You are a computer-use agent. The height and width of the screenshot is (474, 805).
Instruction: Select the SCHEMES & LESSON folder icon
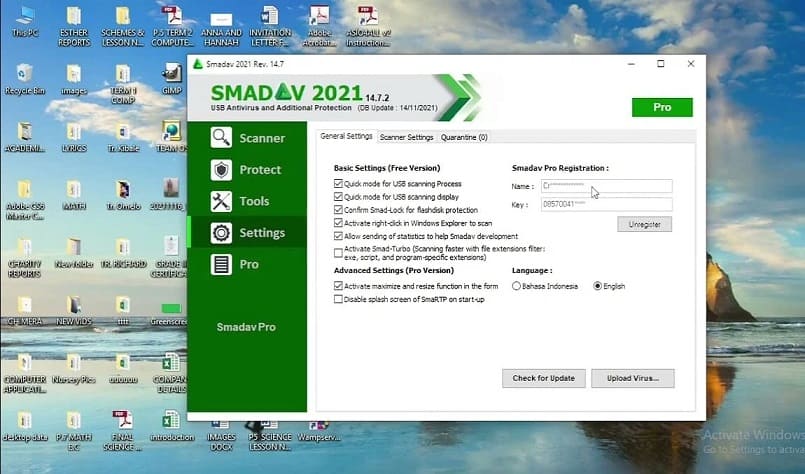[122, 27]
